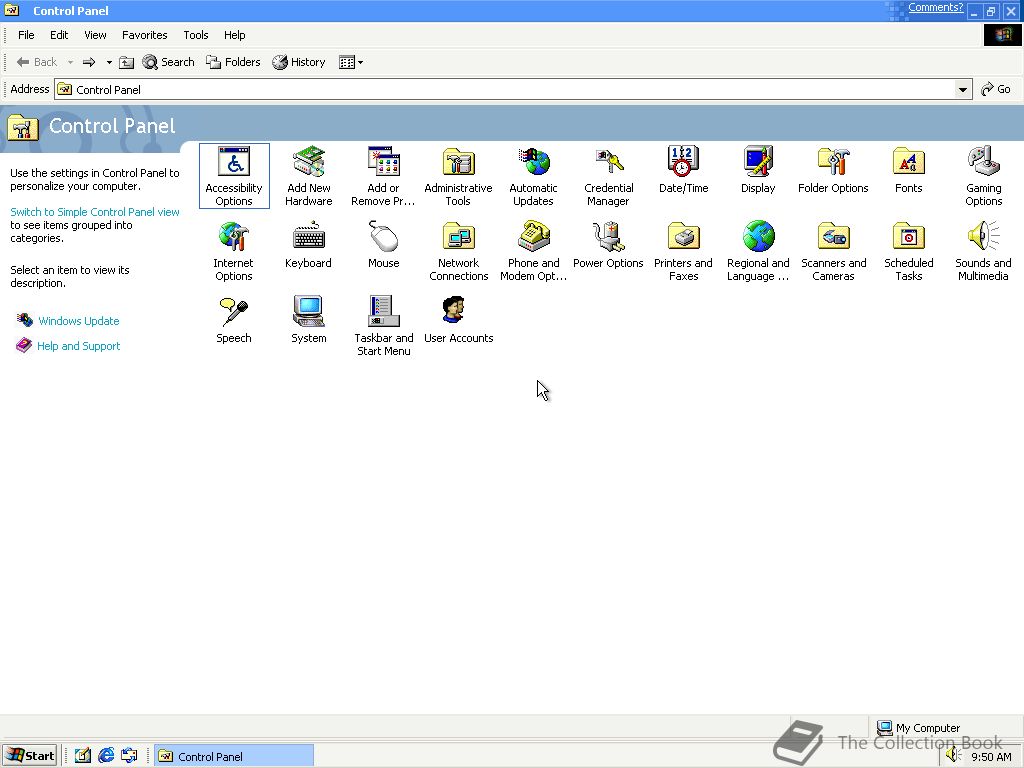Click the Comments? link in title bar

[x=935, y=7]
